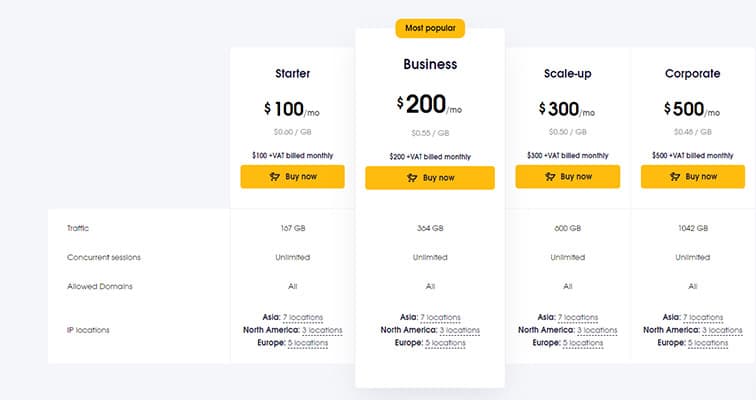Open Starter Europe 5 locations link
This screenshot has width=756, height=400.
pos(308,342)
